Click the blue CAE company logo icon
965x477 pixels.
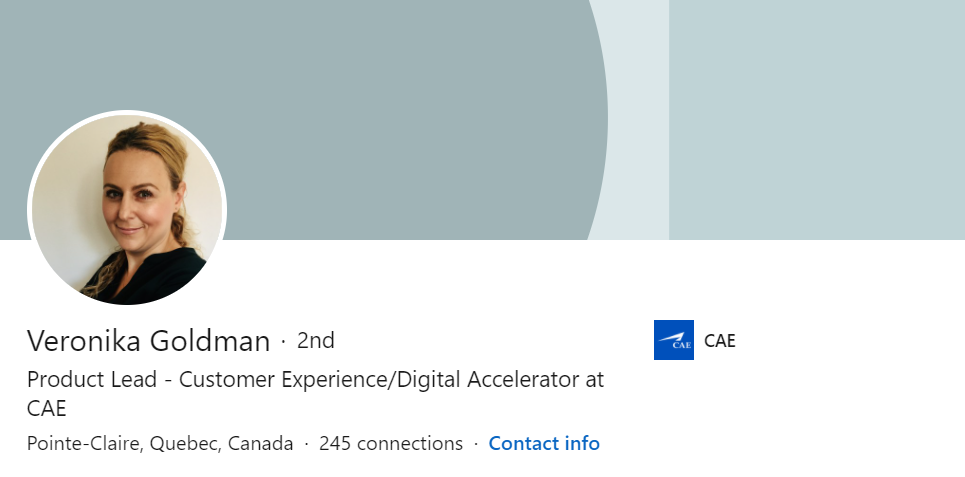coord(673,340)
